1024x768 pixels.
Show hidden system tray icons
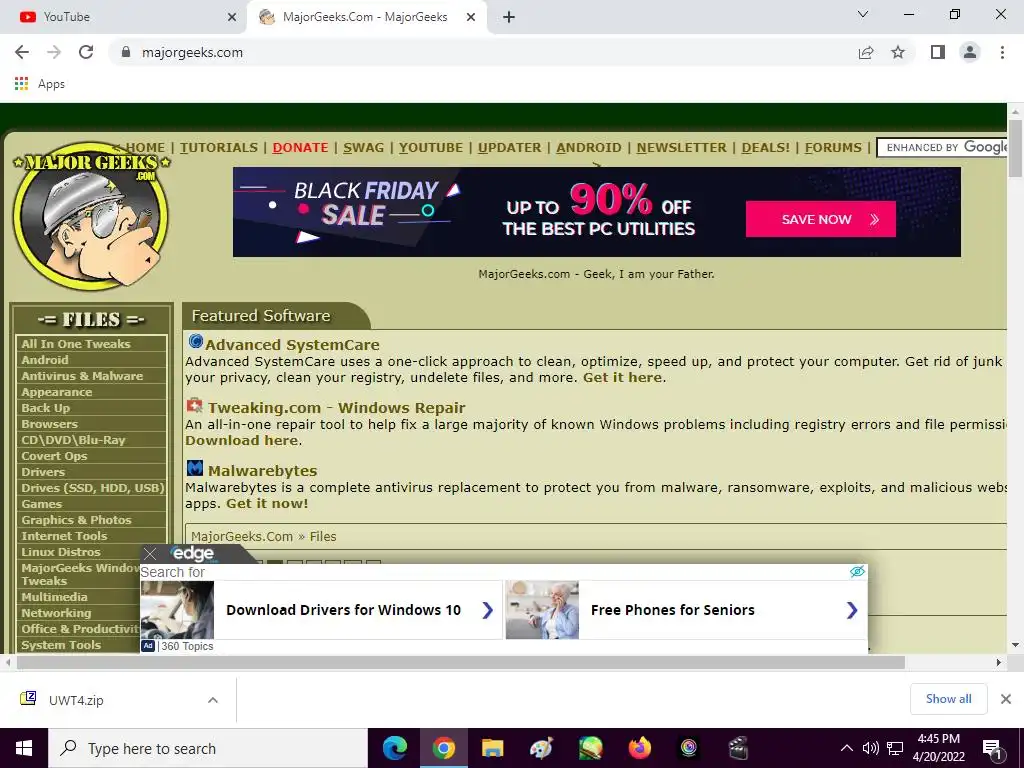(846, 748)
